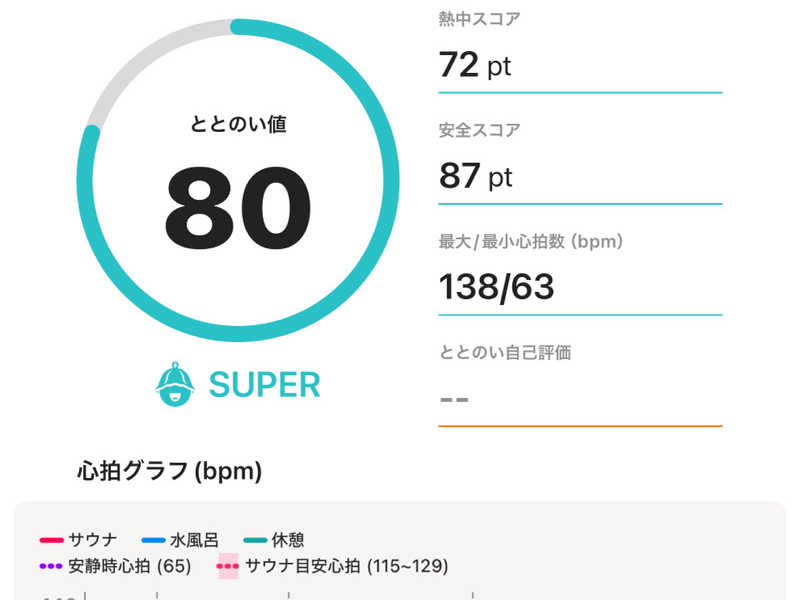Tap the 72 pt 熱中スコア value
Viewport: 800px width, 600px height.
point(475,65)
